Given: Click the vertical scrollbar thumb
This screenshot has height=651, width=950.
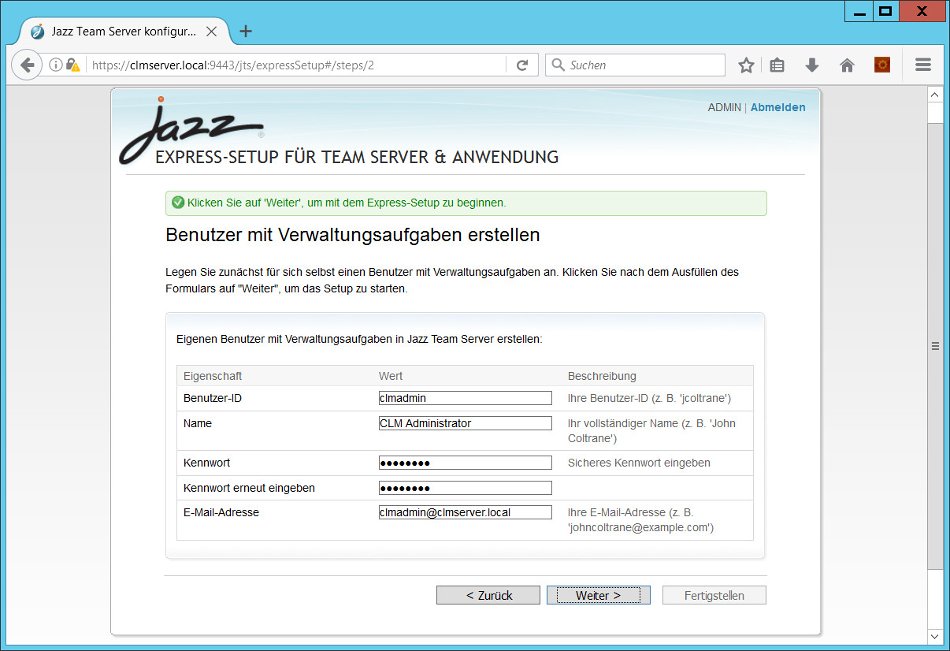Looking at the screenshot, I should [935, 346].
